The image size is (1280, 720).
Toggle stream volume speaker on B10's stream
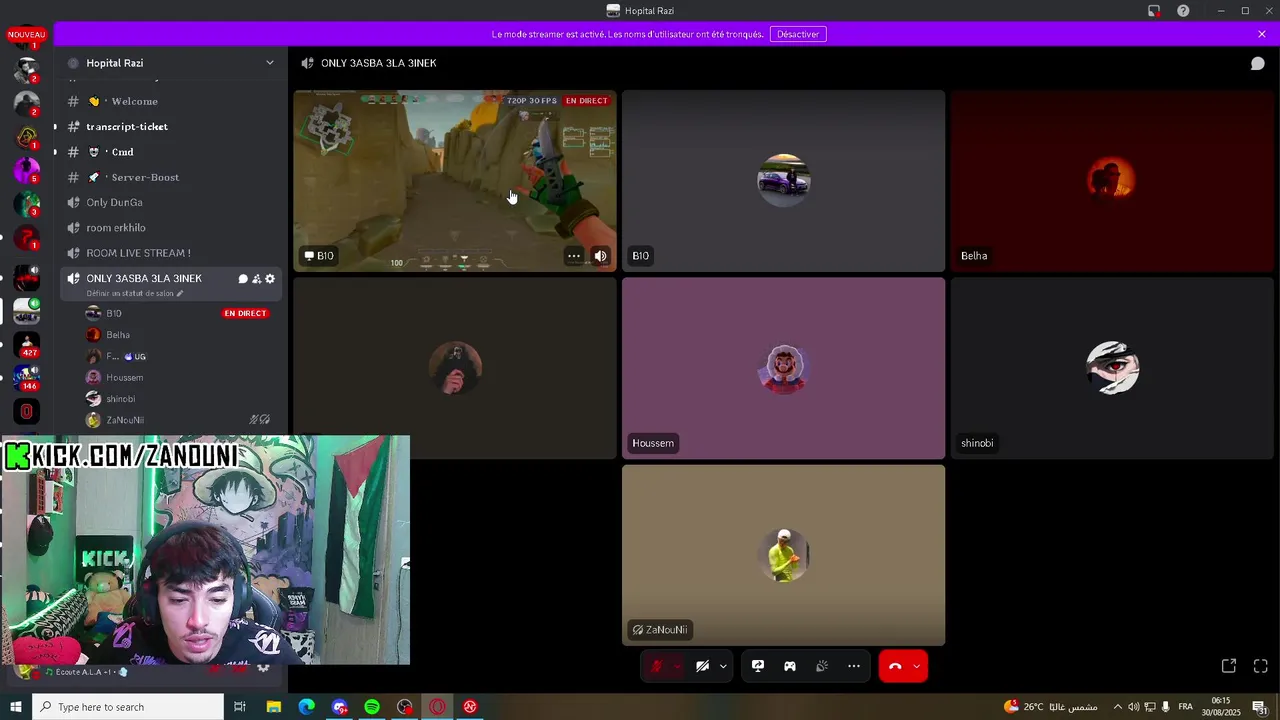coord(600,256)
